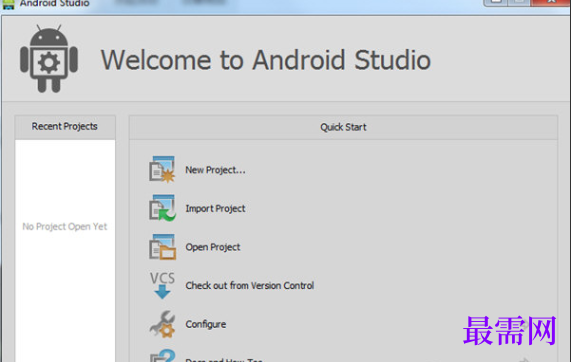Screen dimensions: 575x362
Task: Select Import Project label
Action: coord(215,209)
